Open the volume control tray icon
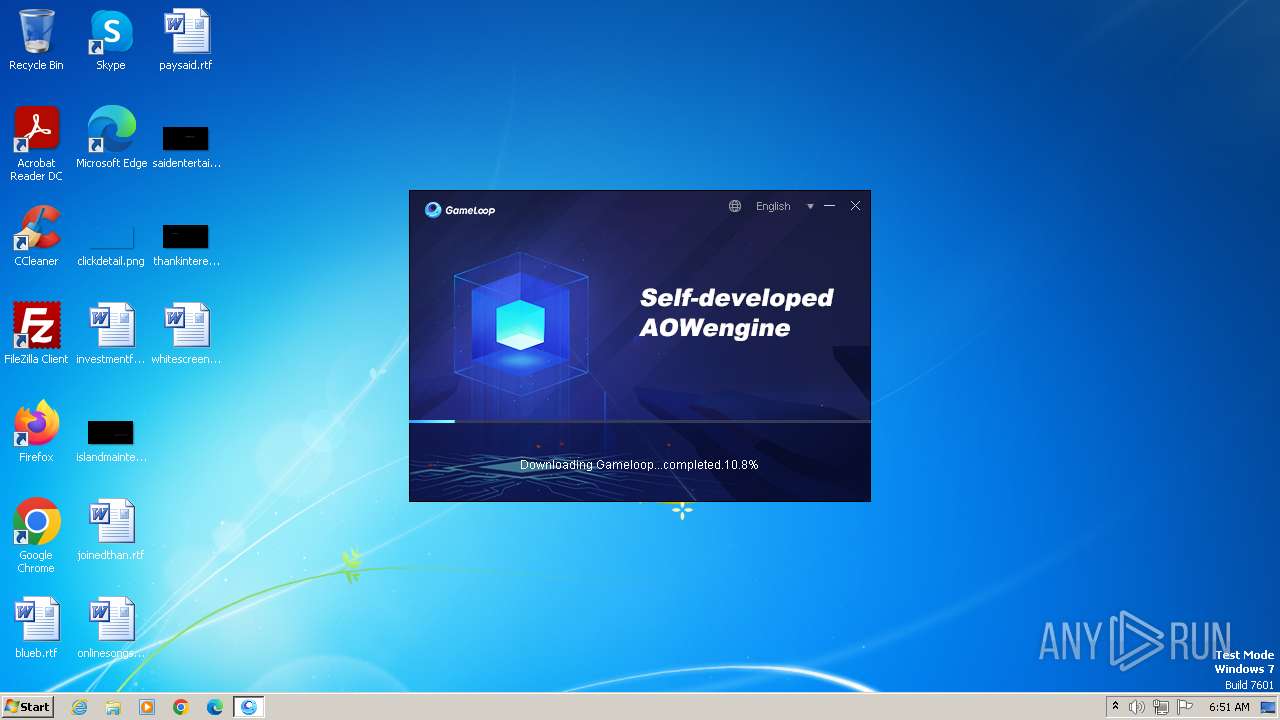This screenshot has width=1280, height=720. [x=1137, y=707]
